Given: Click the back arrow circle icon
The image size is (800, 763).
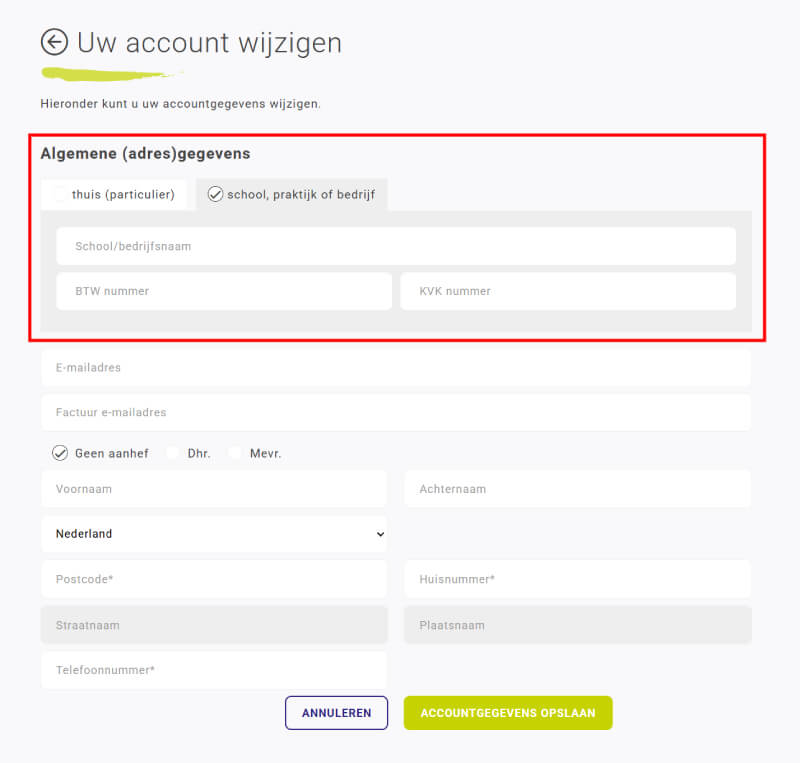Looking at the screenshot, I should 54,42.
